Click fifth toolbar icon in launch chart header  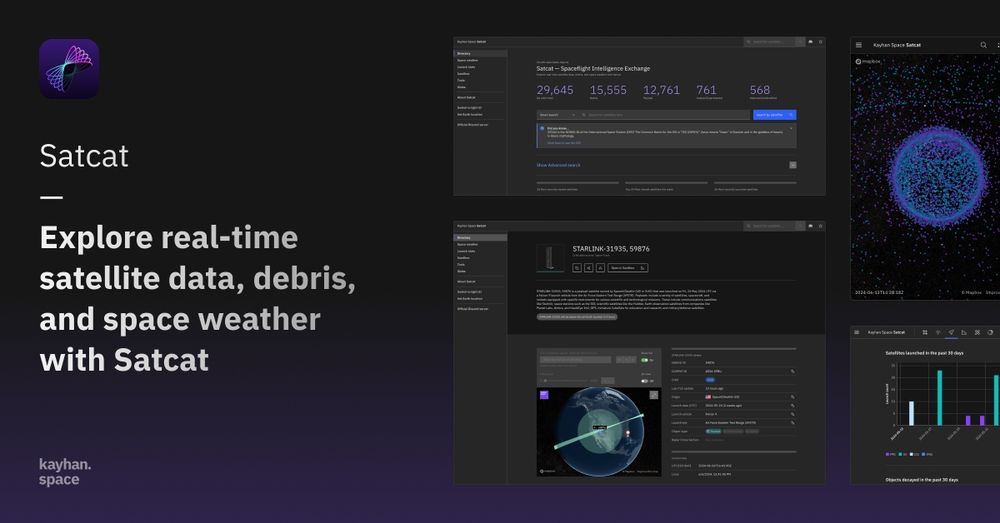pos(977,332)
